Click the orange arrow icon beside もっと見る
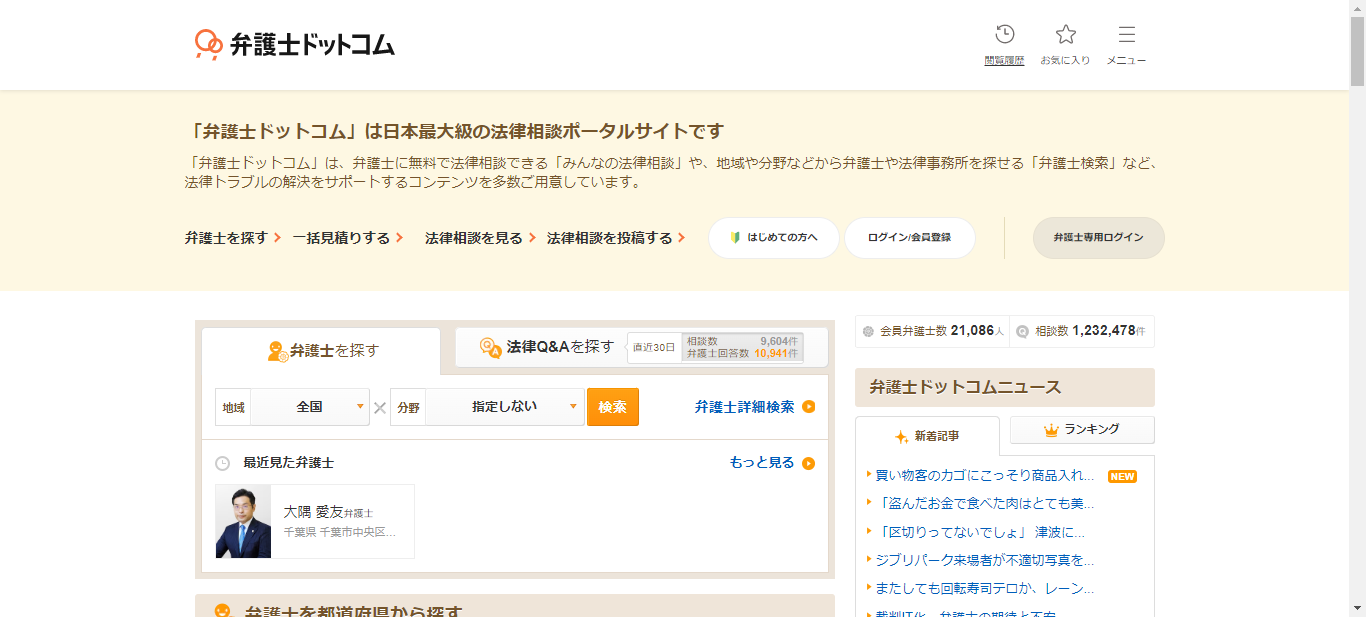This screenshot has width=1366, height=617. [x=809, y=463]
